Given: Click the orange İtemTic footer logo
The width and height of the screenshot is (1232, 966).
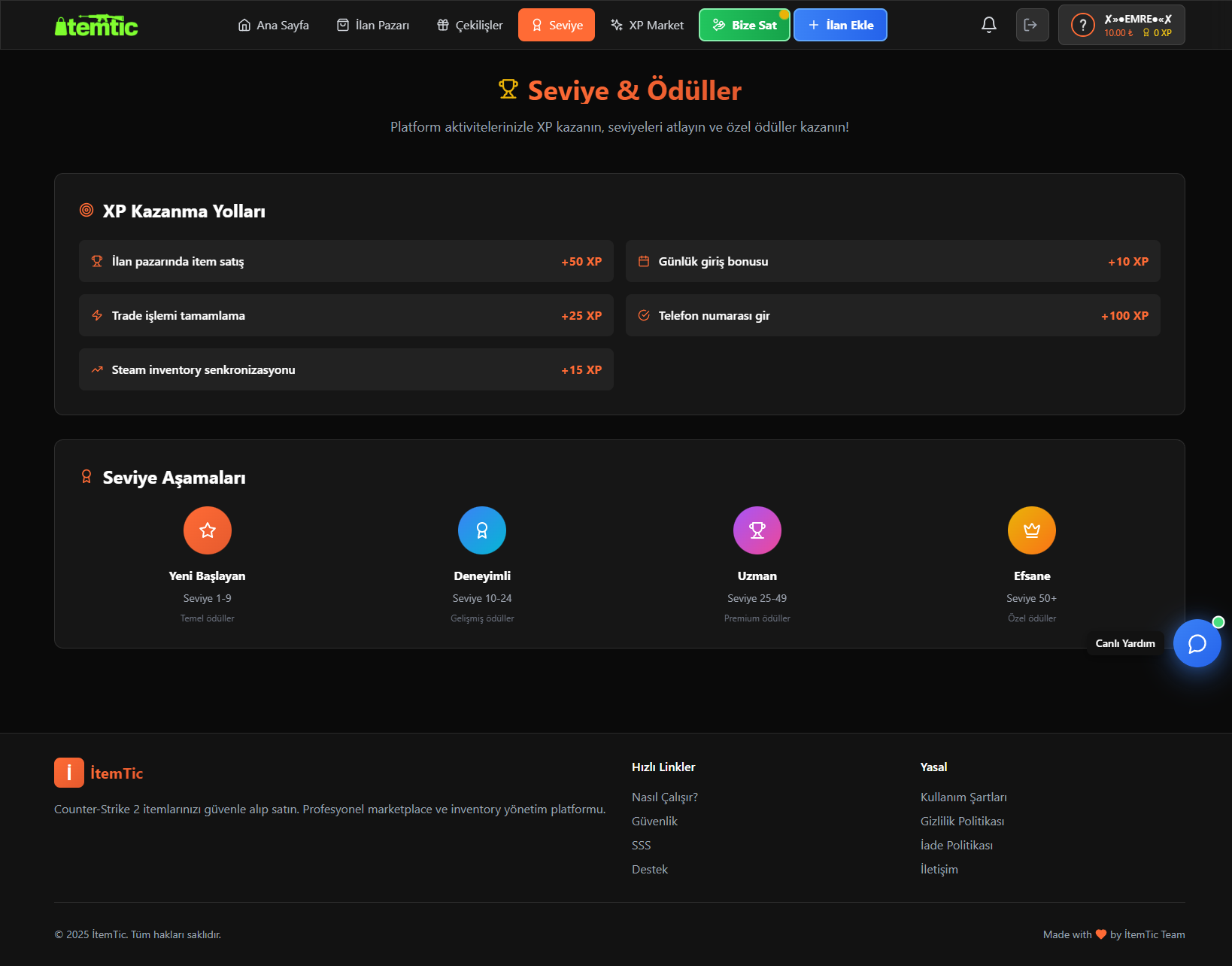Looking at the screenshot, I should (69, 773).
